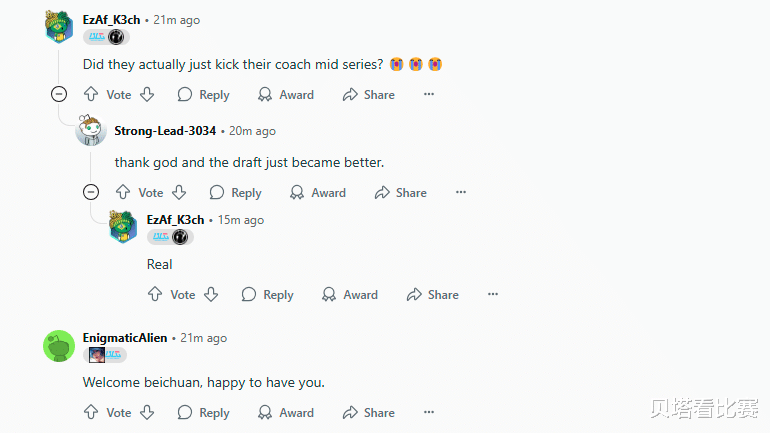Upvote EzAf_K3ch's coach comment
The image size is (770, 433).
pos(91,95)
